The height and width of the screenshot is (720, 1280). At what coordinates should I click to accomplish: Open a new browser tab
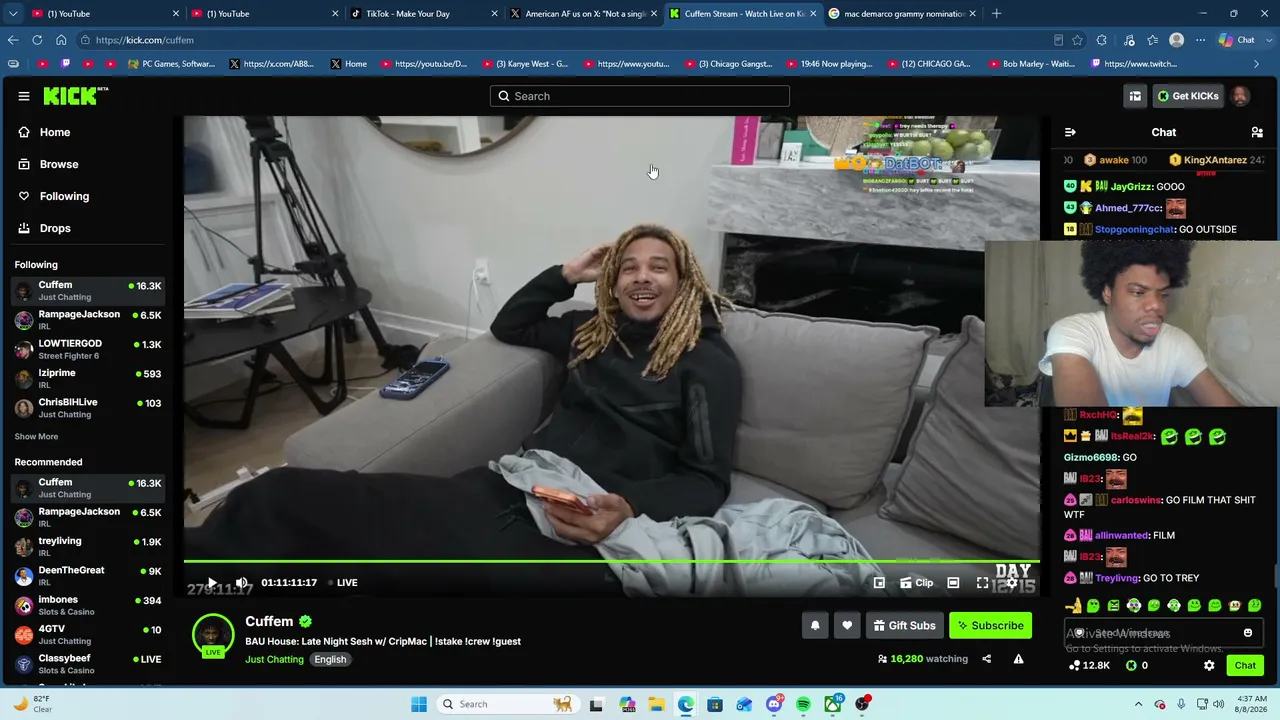click(996, 14)
